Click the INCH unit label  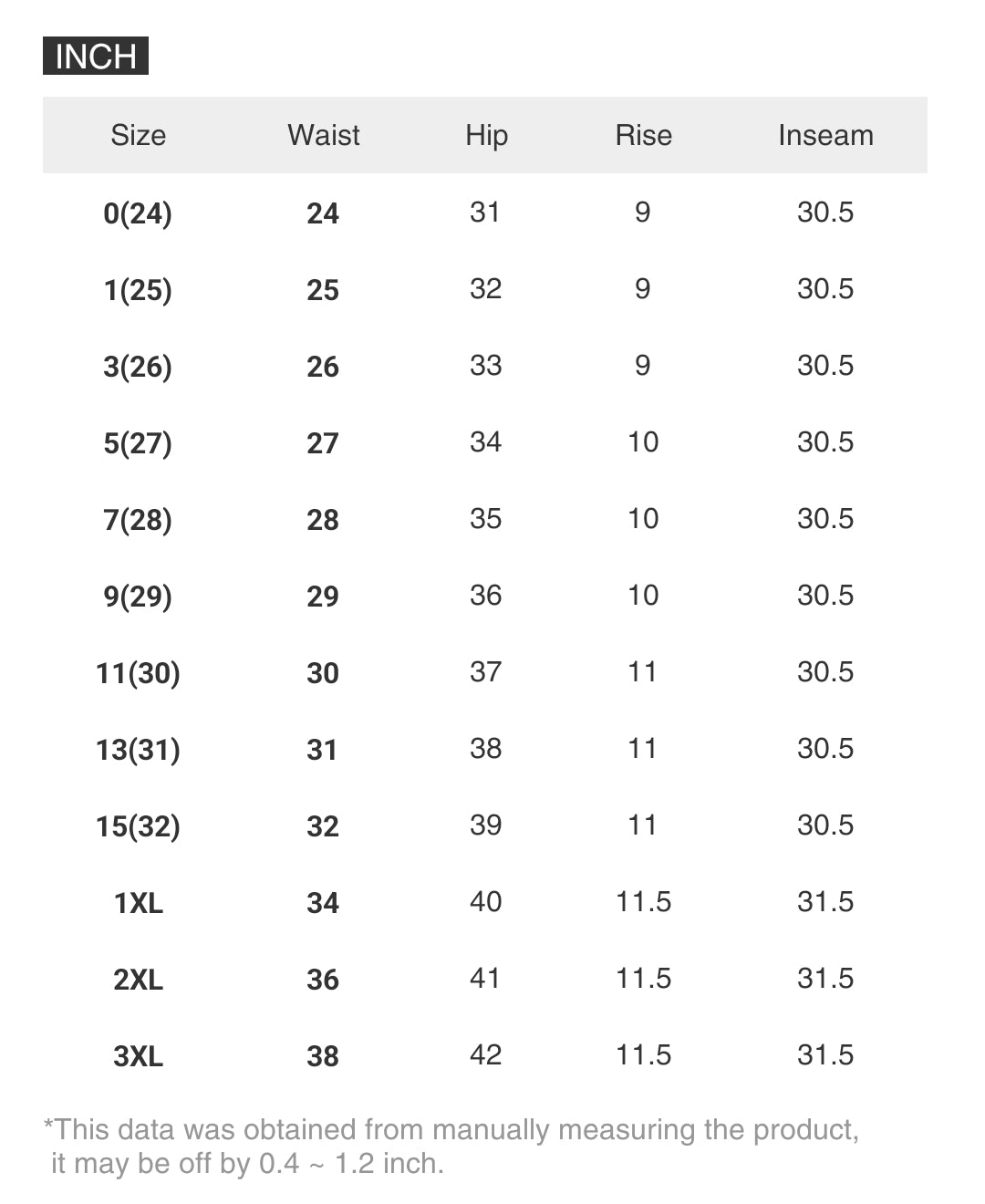tap(95, 57)
